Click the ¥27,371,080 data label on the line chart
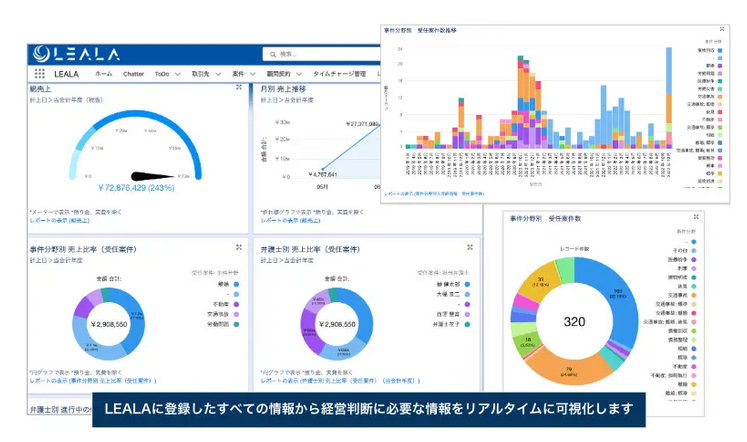The height and width of the screenshot is (442, 747). point(362,124)
